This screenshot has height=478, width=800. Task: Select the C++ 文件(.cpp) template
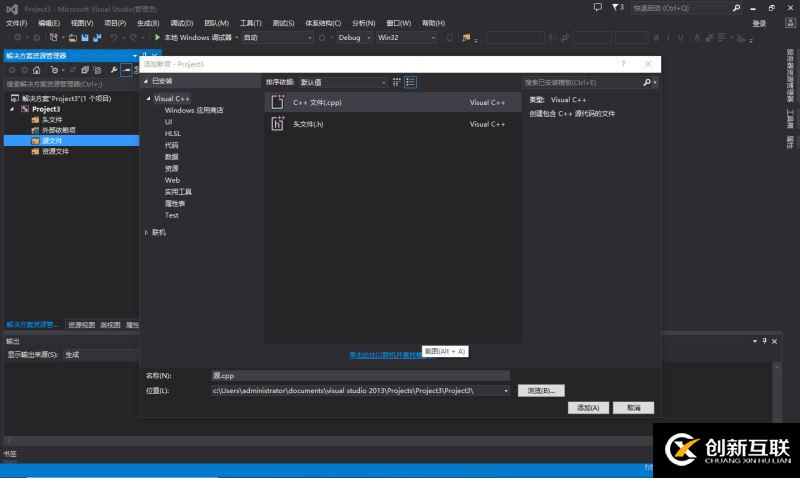point(392,103)
